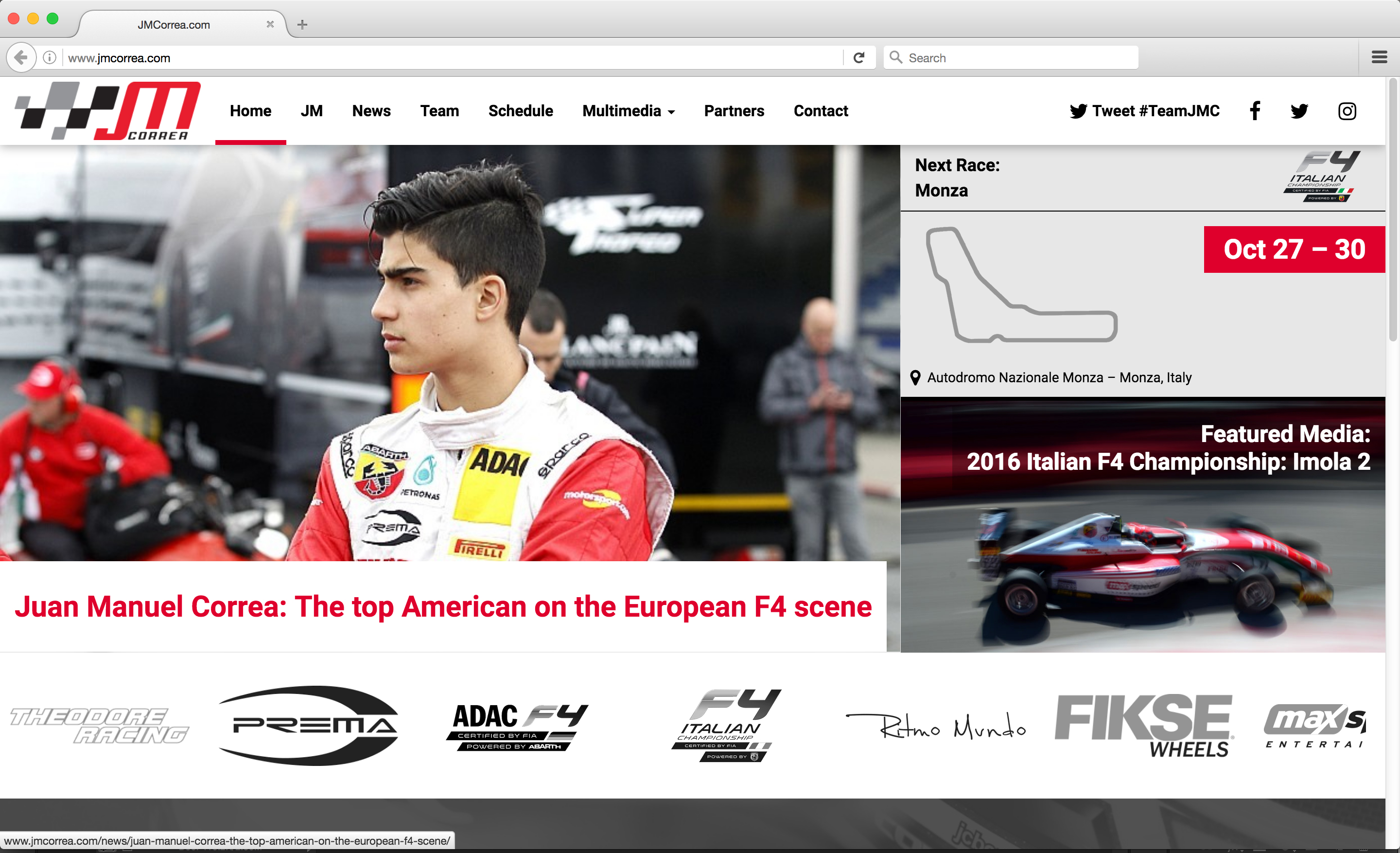Viewport: 1400px width, 853px height.
Task: Click the browser back arrow button
Action: click(x=21, y=57)
